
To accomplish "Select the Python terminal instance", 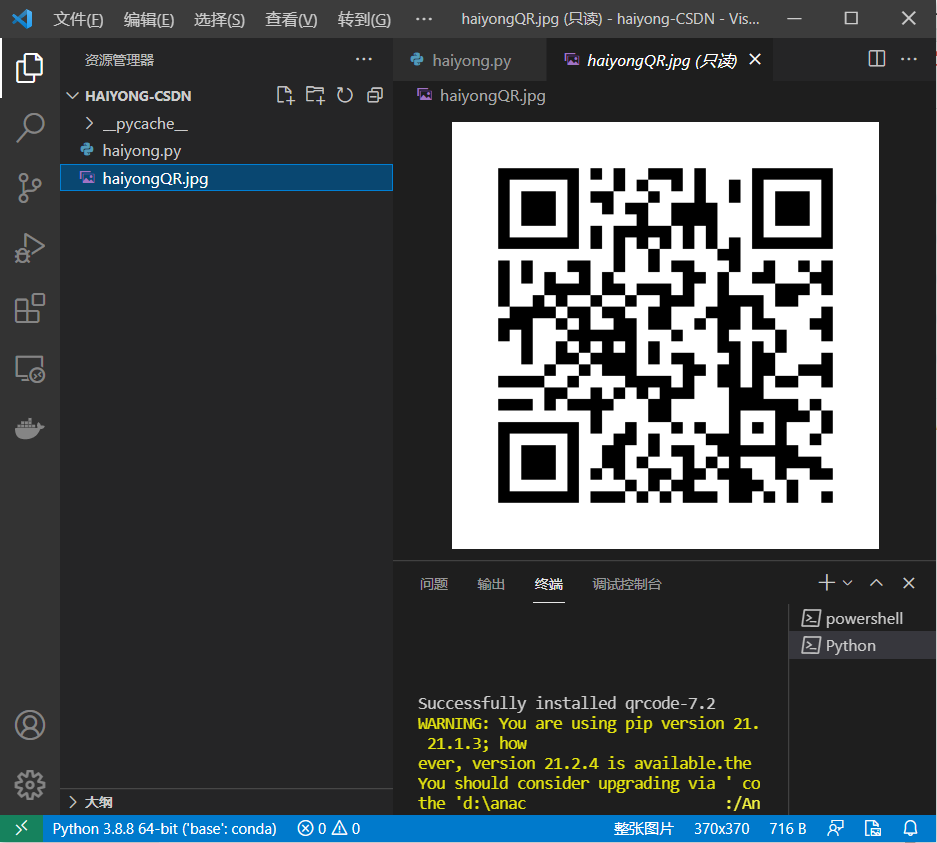I will tap(862, 645).
